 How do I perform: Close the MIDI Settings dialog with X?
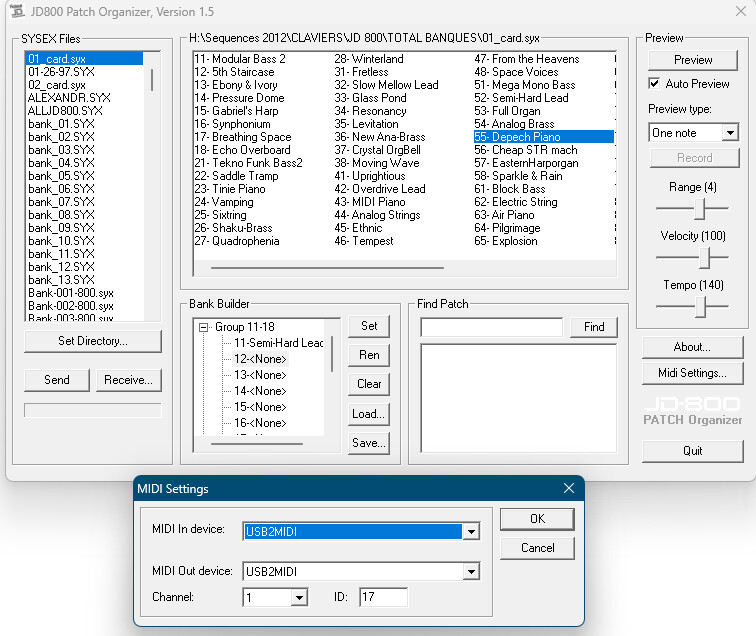click(x=569, y=488)
